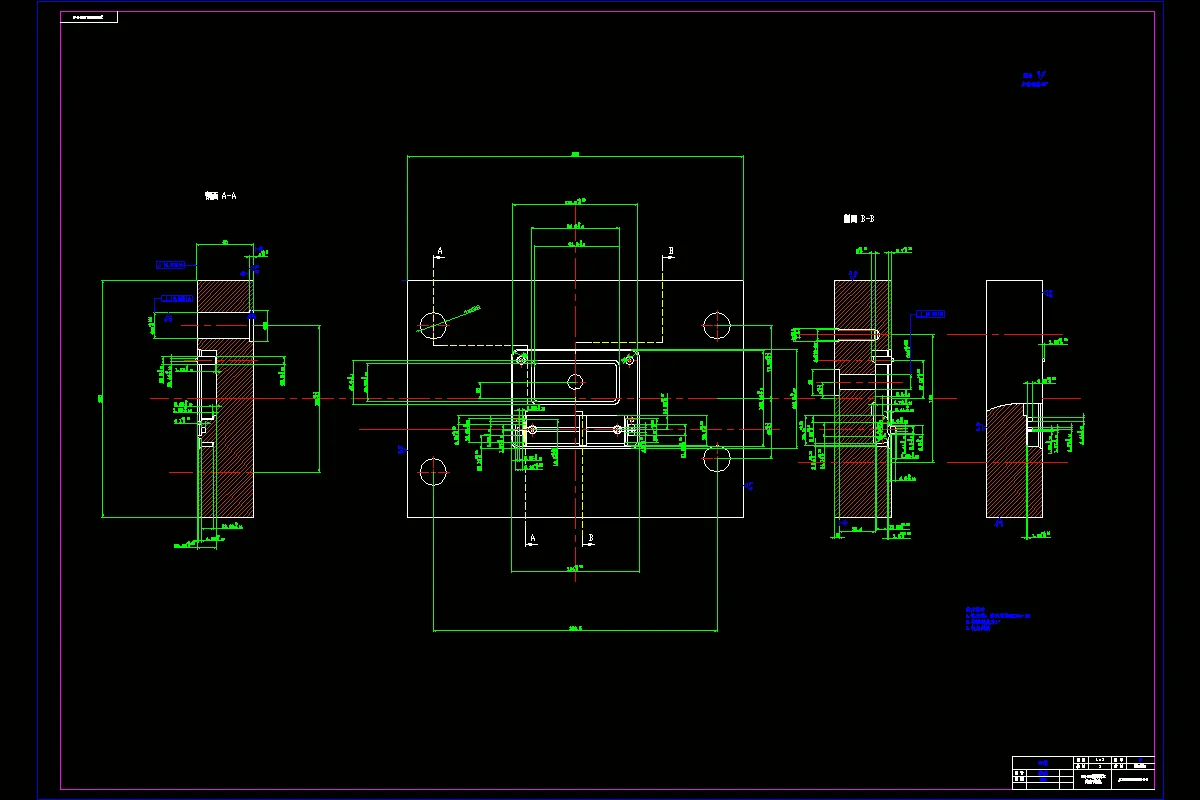Click the lower section marker letter A
Screen dimensions: 1200x800
pos(532,538)
